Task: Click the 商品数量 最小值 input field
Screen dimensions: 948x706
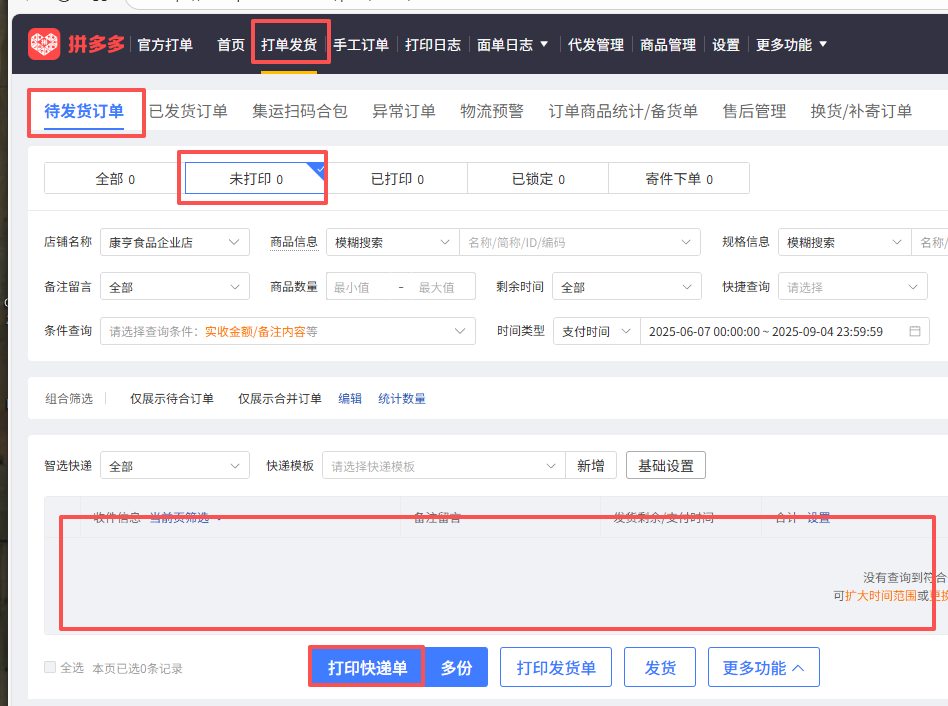Action: [x=358, y=287]
